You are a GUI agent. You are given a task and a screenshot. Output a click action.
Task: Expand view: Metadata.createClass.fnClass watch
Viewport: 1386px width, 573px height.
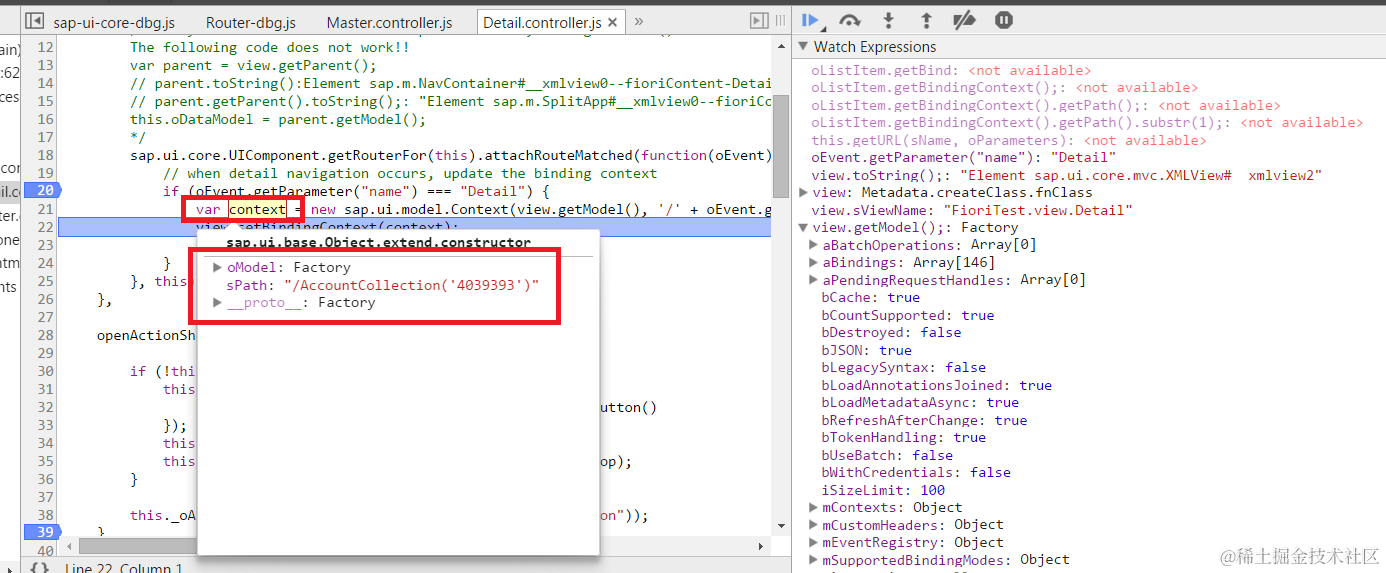pos(803,193)
